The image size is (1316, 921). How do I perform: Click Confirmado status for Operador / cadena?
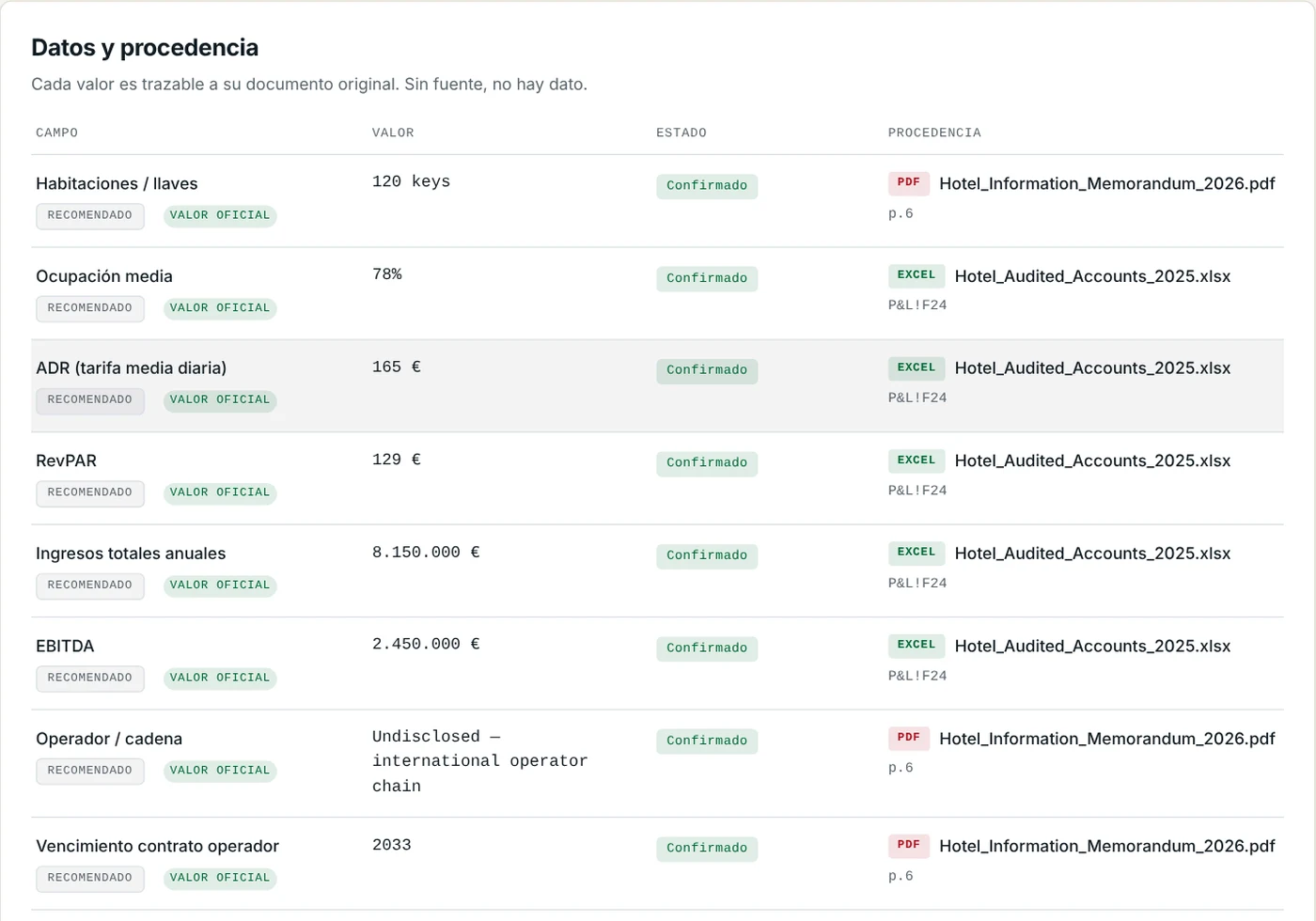pyautogui.click(x=707, y=741)
